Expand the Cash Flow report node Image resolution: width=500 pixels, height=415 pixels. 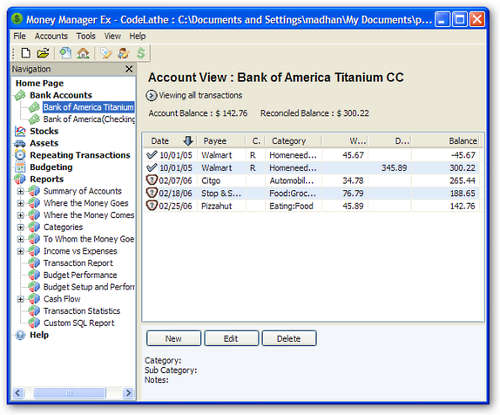21,299
